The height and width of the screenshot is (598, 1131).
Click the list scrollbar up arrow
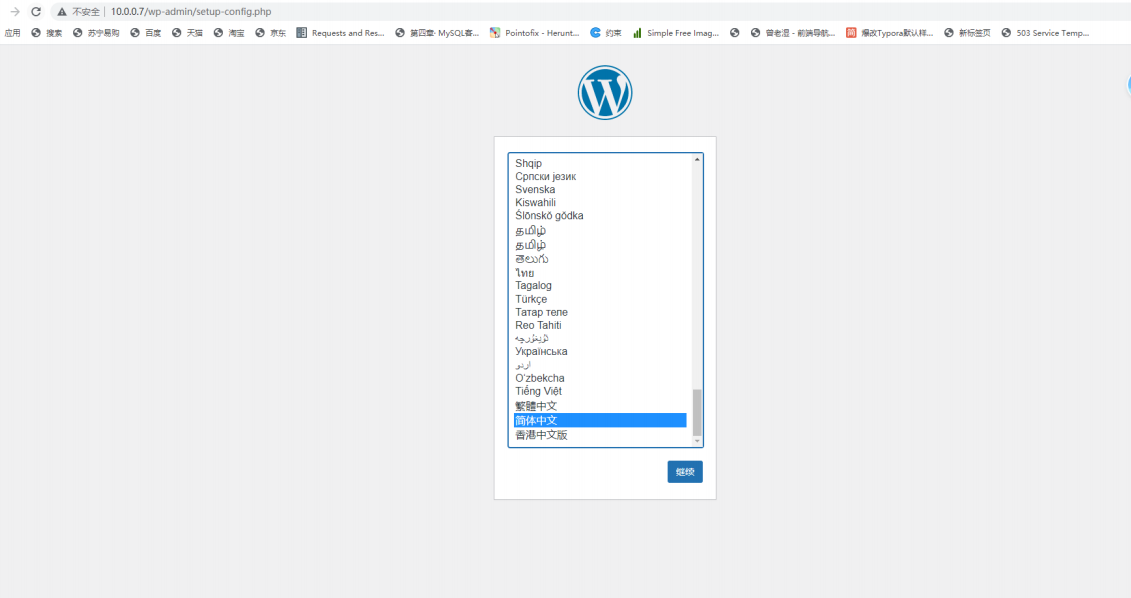point(697,159)
